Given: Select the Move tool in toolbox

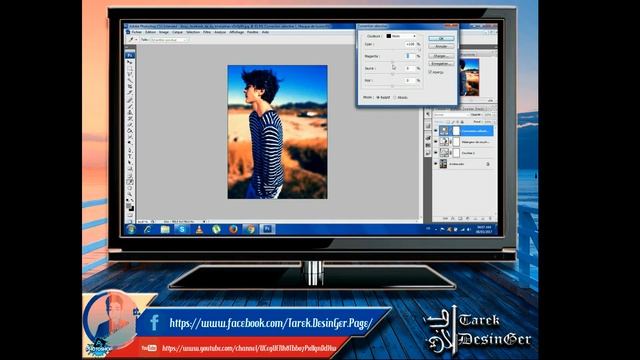Looking at the screenshot, I should point(130,62).
